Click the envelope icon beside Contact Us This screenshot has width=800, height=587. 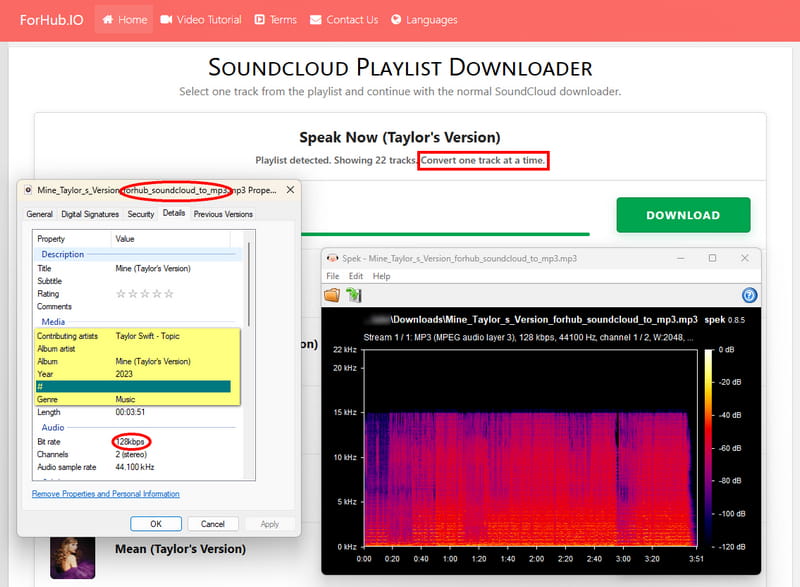pos(316,19)
